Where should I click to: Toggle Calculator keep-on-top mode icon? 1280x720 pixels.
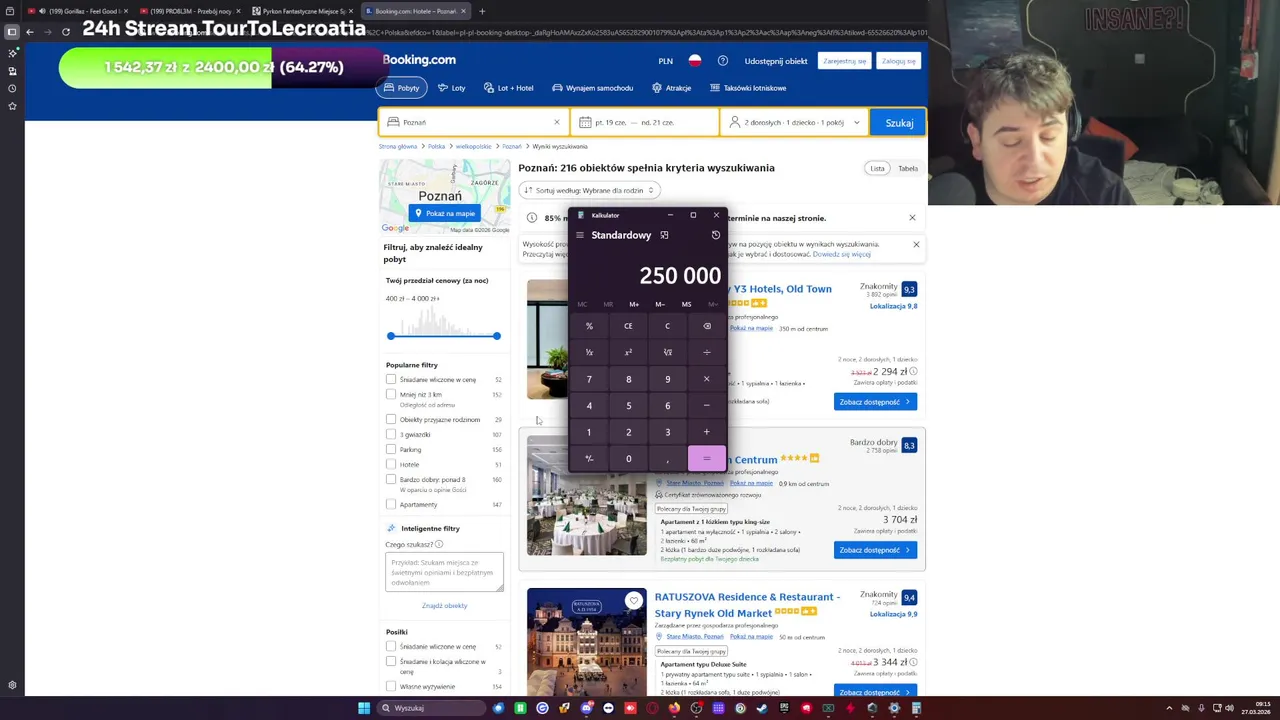664,235
